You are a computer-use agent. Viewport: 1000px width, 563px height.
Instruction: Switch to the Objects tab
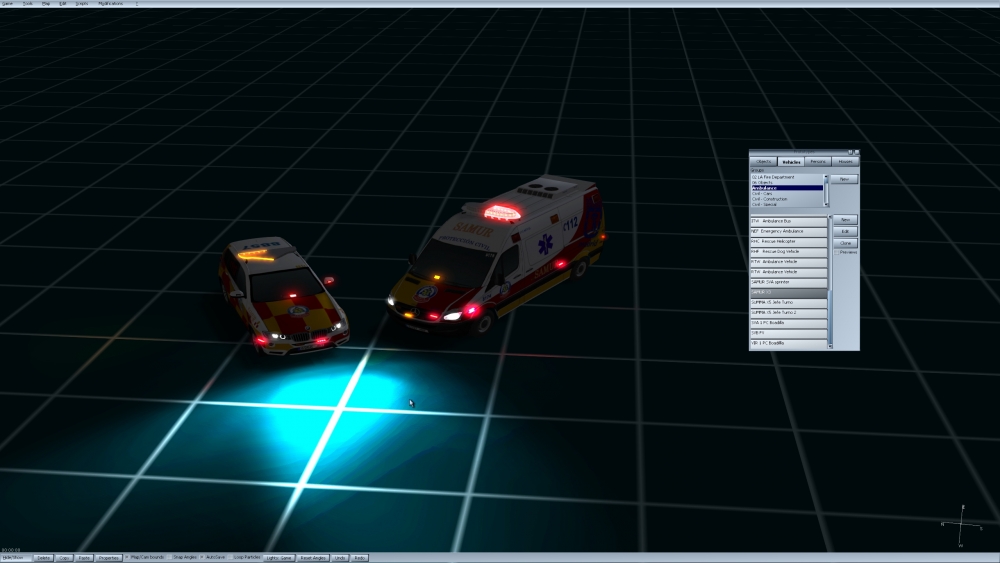[764, 162]
